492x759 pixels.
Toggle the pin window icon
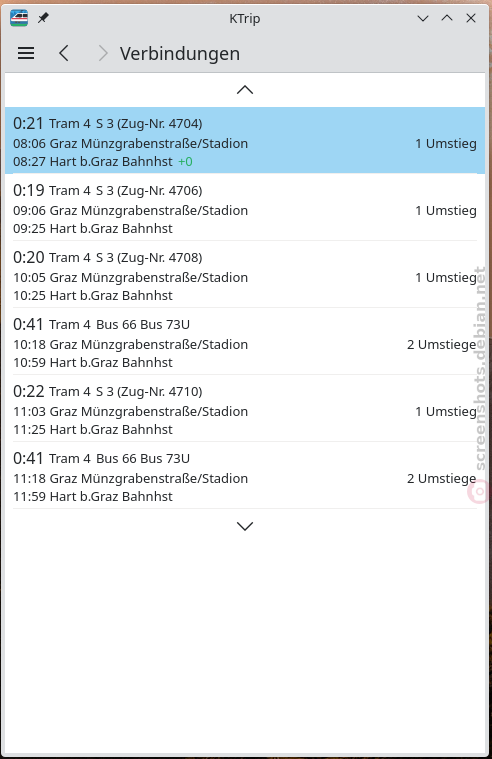(x=43, y=18)
